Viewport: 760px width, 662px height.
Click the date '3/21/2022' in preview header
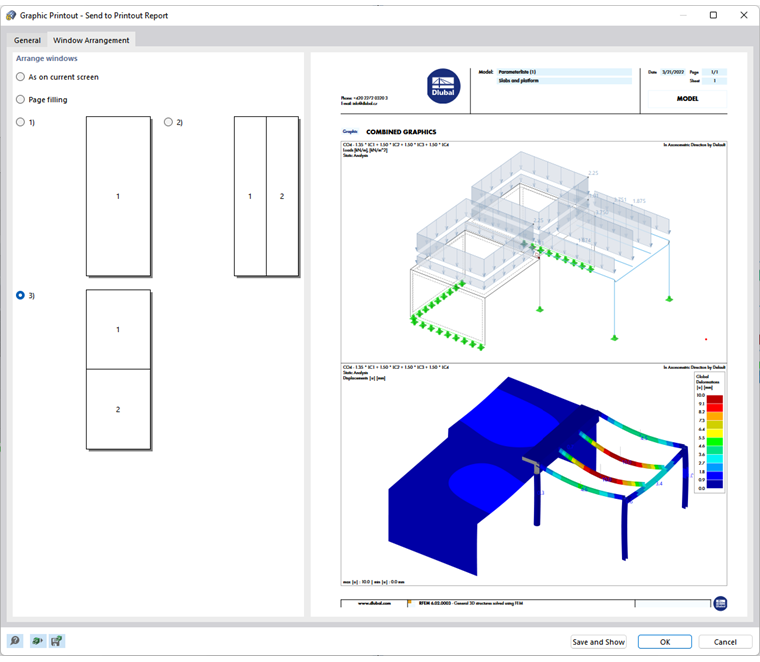pyautogui.click(x=673, y=72)
